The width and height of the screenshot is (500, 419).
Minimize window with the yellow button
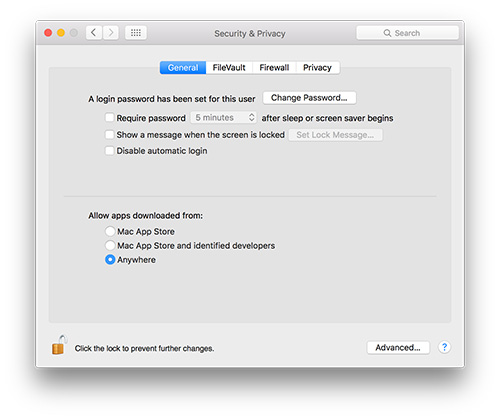[x=61, y=33]
